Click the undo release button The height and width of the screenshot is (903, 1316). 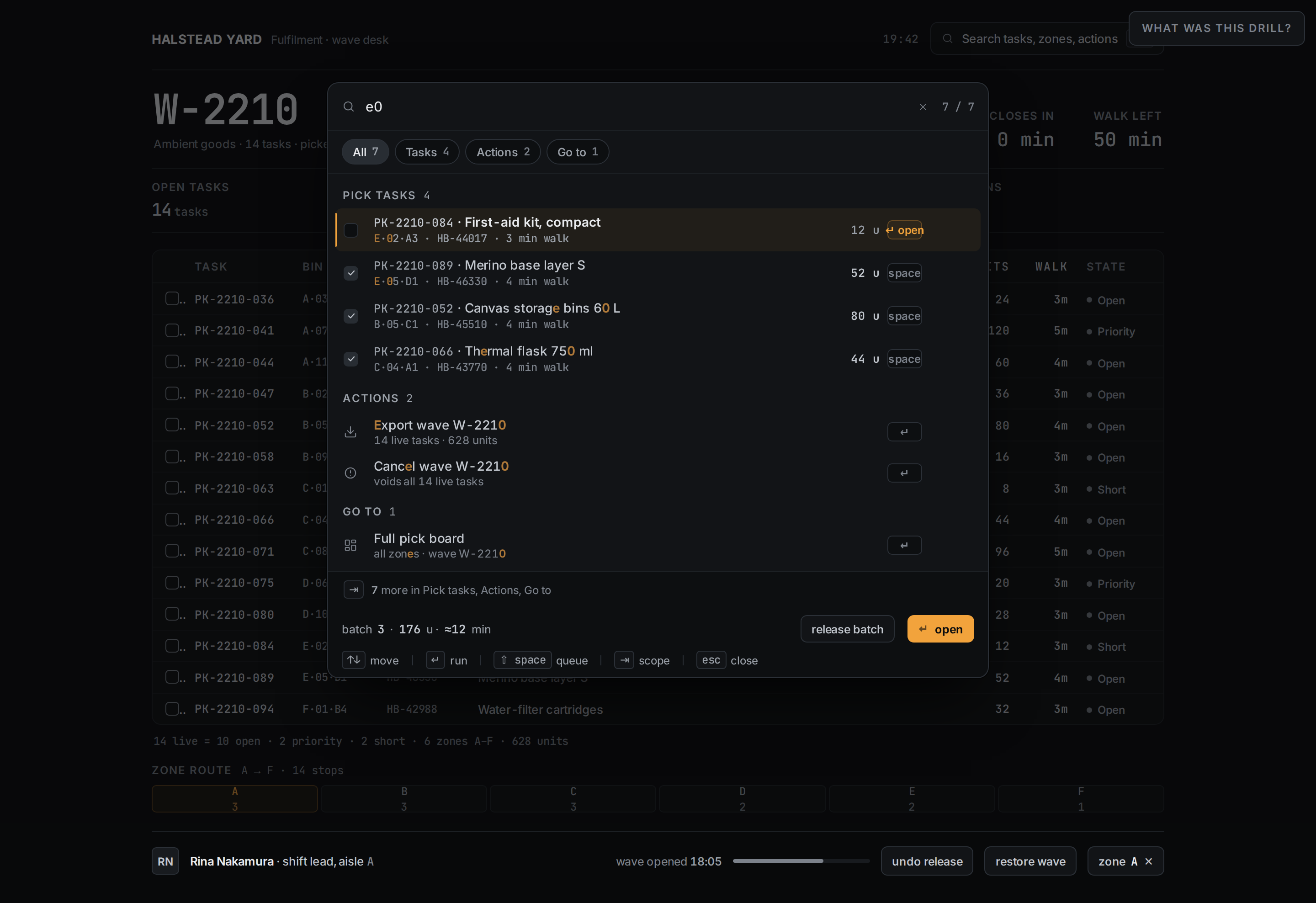[x=927, y=861]
